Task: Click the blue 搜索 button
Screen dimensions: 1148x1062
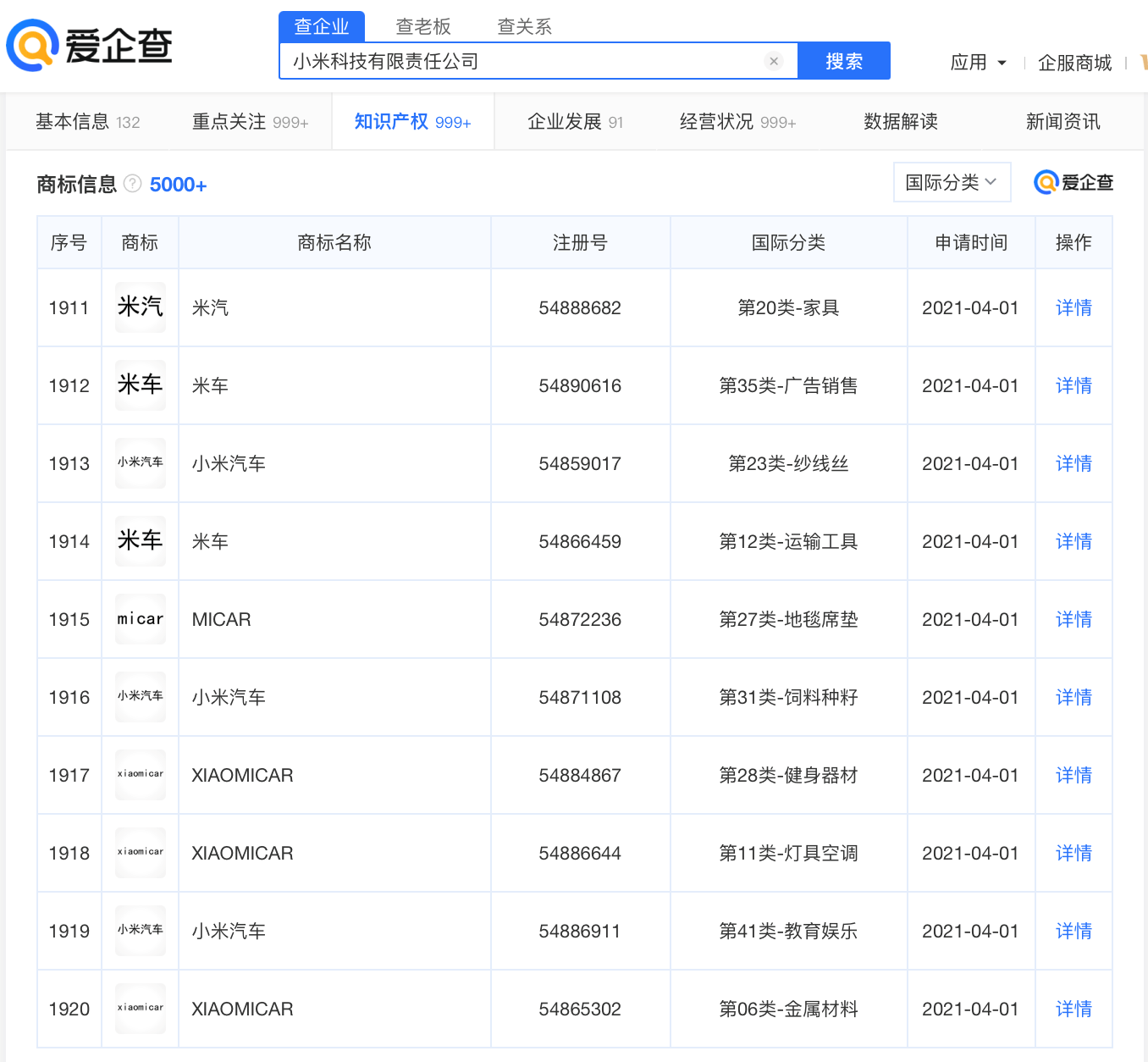Action: pyautogui.click(x=844, y=61)
